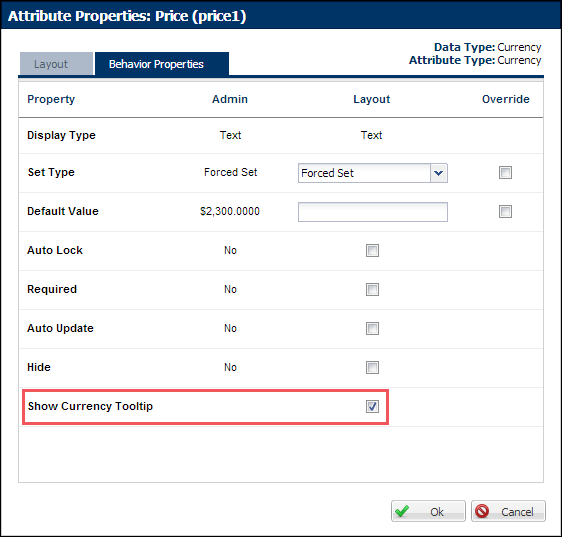Viewport: 562px width, 537px height.
Task: Switch to the Layout tab
Action: click(56, 64)
